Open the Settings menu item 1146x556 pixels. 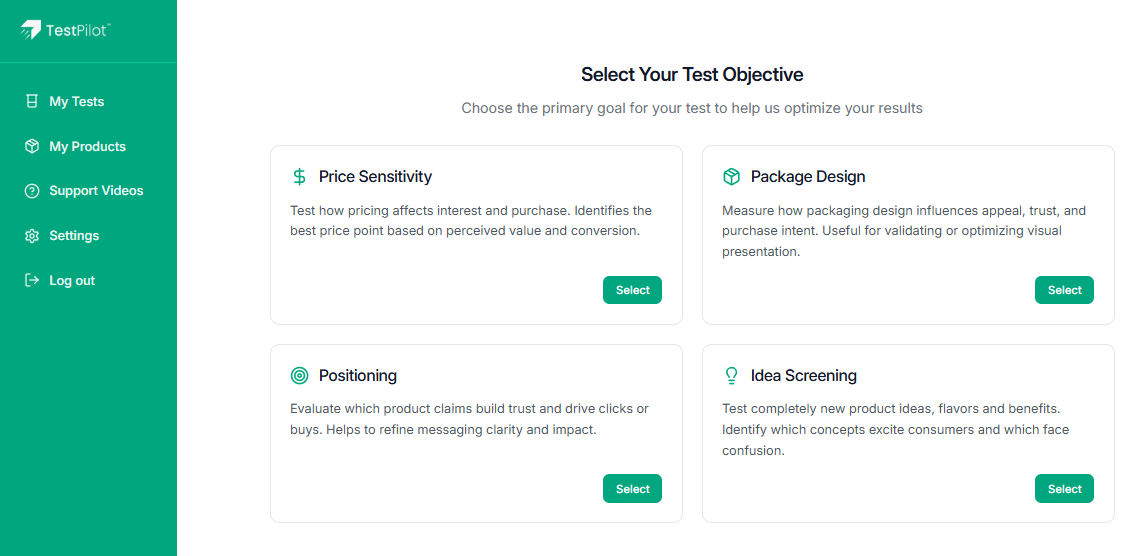point(74,236)
